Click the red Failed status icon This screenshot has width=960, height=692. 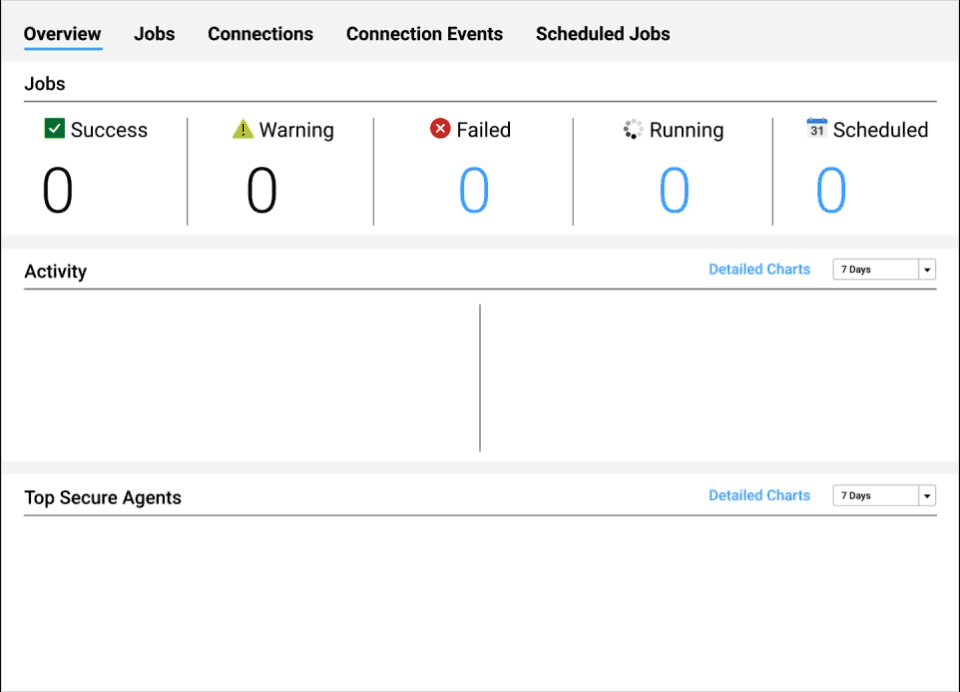[x=440, y=129]
